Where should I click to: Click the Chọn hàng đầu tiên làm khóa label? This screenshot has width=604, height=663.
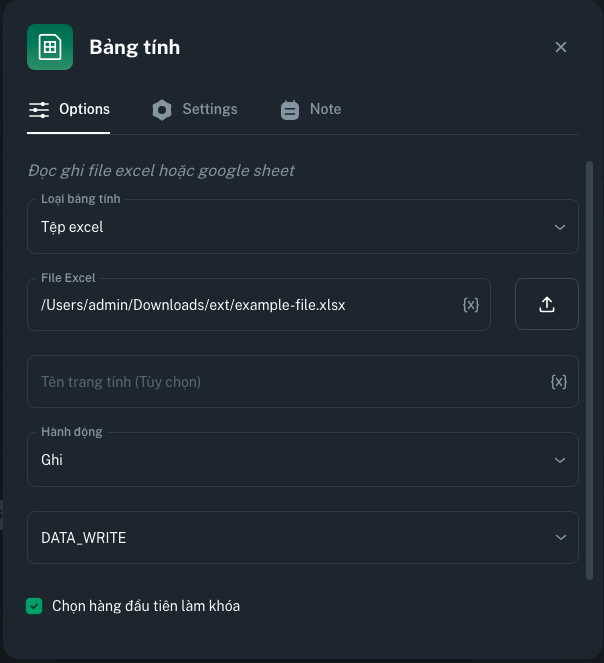point(146,606)
